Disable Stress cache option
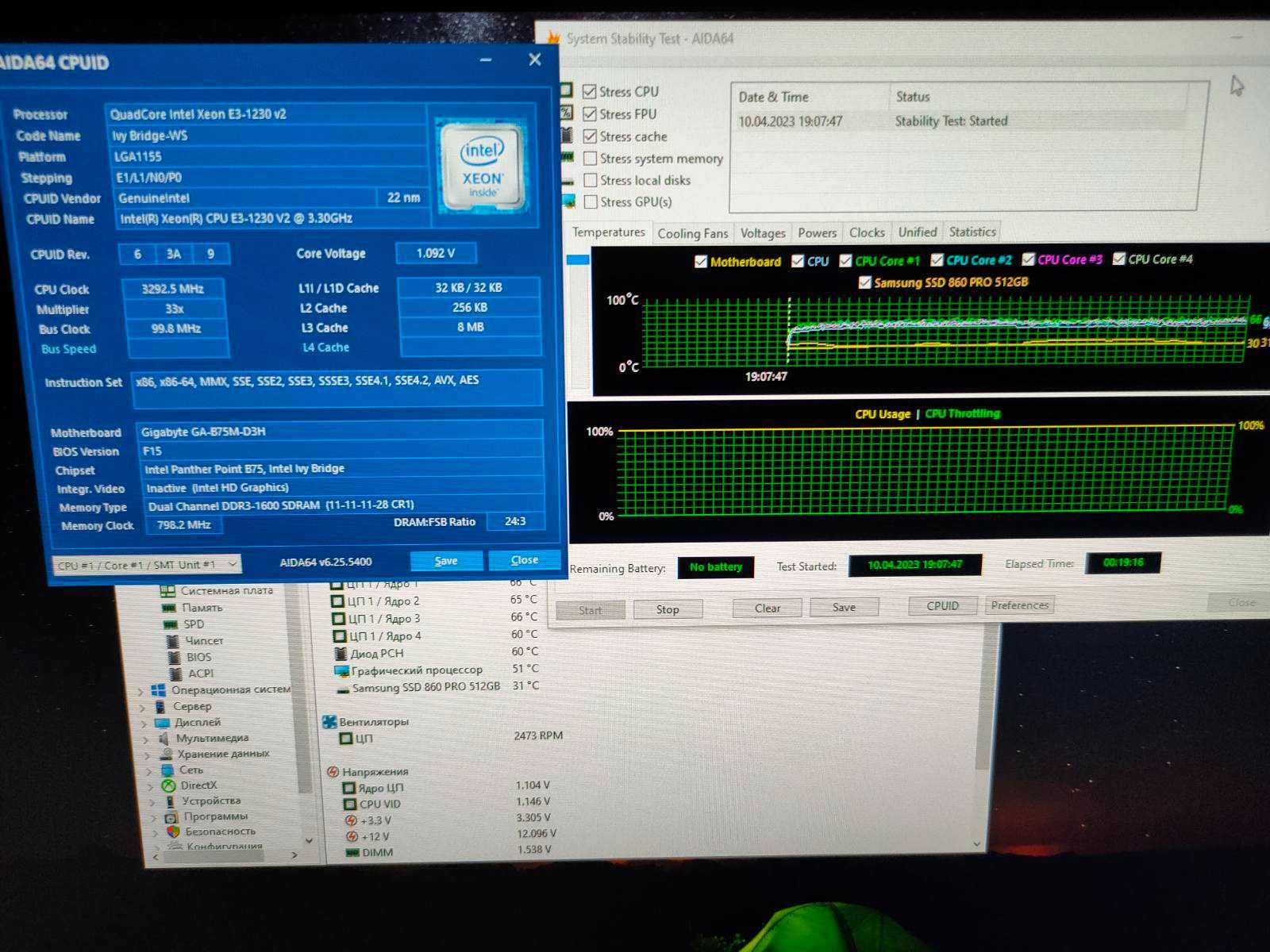Screen dimensions: 1270x952 (x=590, y=136)
